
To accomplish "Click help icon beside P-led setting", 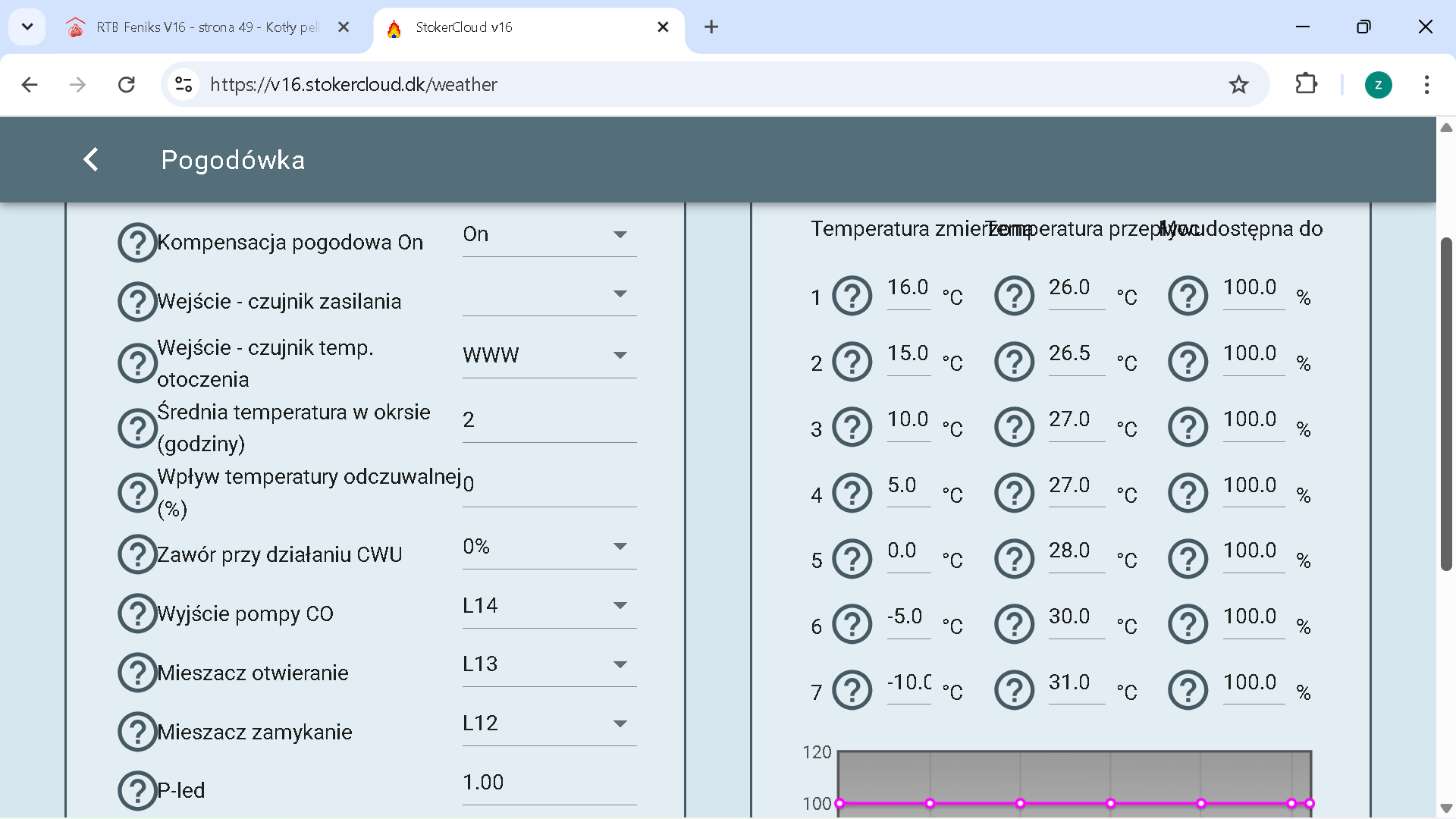I will (x=137, y=790).
